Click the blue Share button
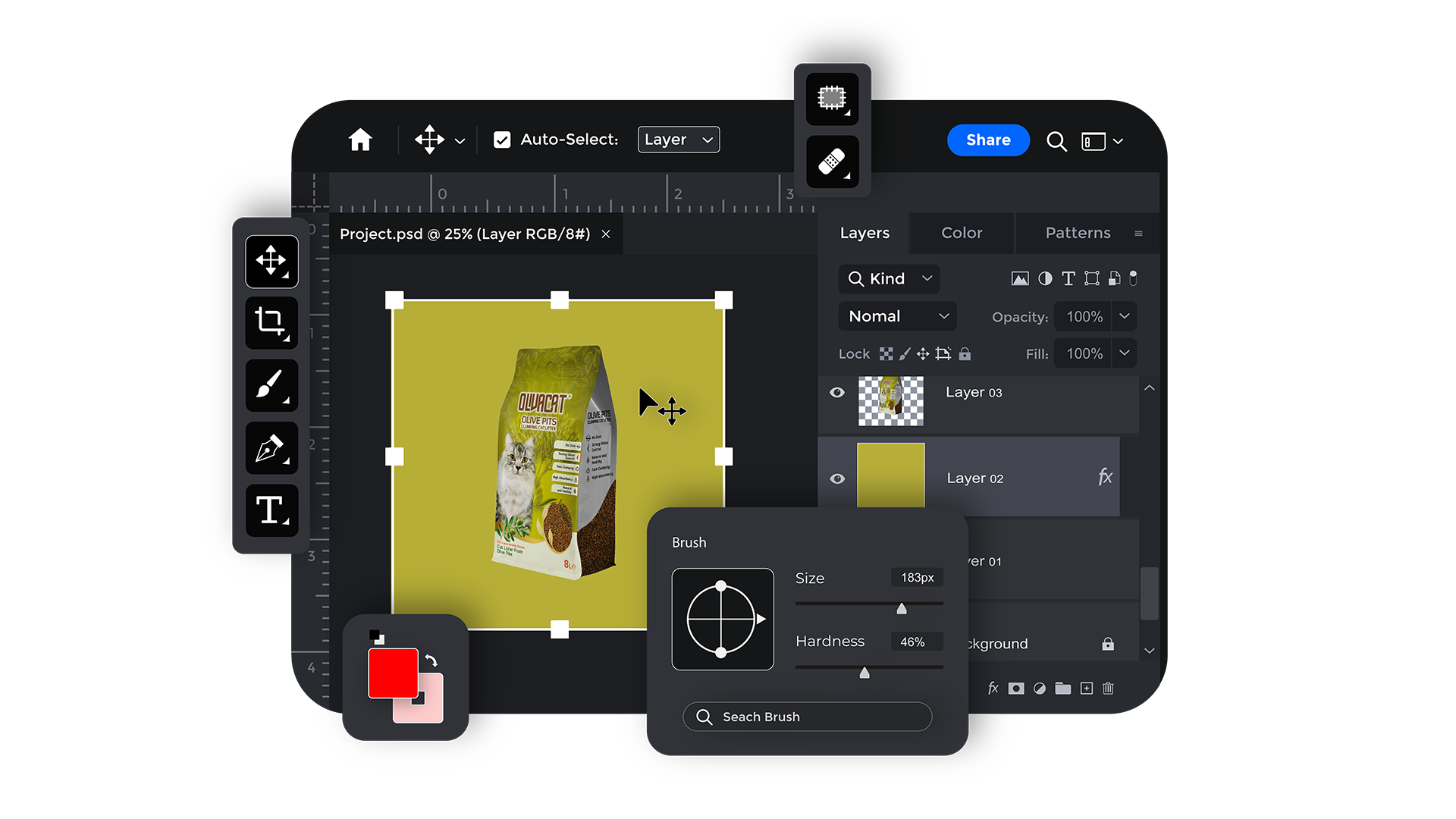This screenshot has width=1456, height=819. click(988, 140)
